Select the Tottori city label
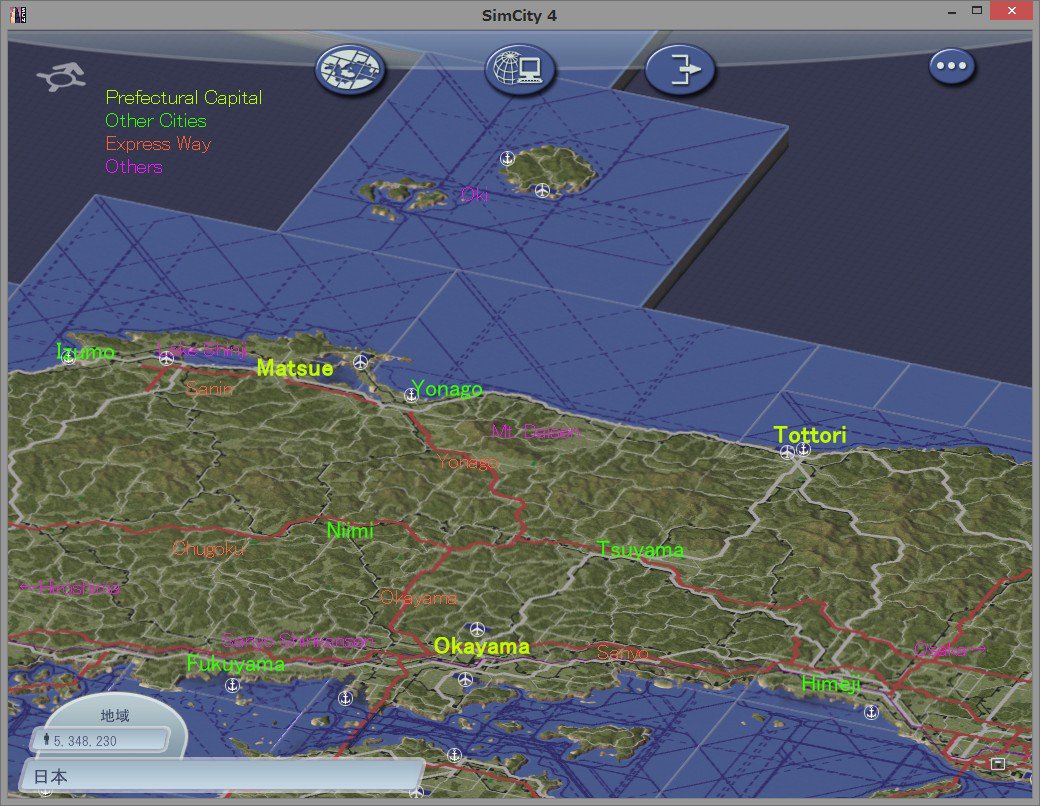1040x806 pixels. click(x=810, y=435)
